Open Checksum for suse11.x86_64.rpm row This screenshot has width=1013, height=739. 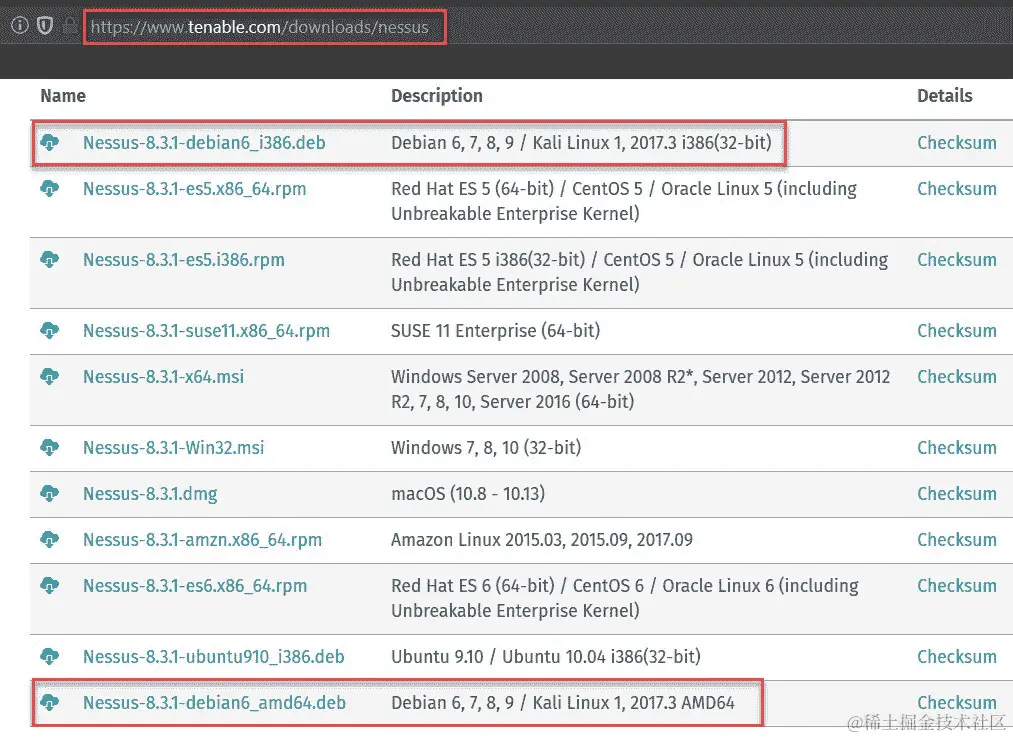(957, 331)
